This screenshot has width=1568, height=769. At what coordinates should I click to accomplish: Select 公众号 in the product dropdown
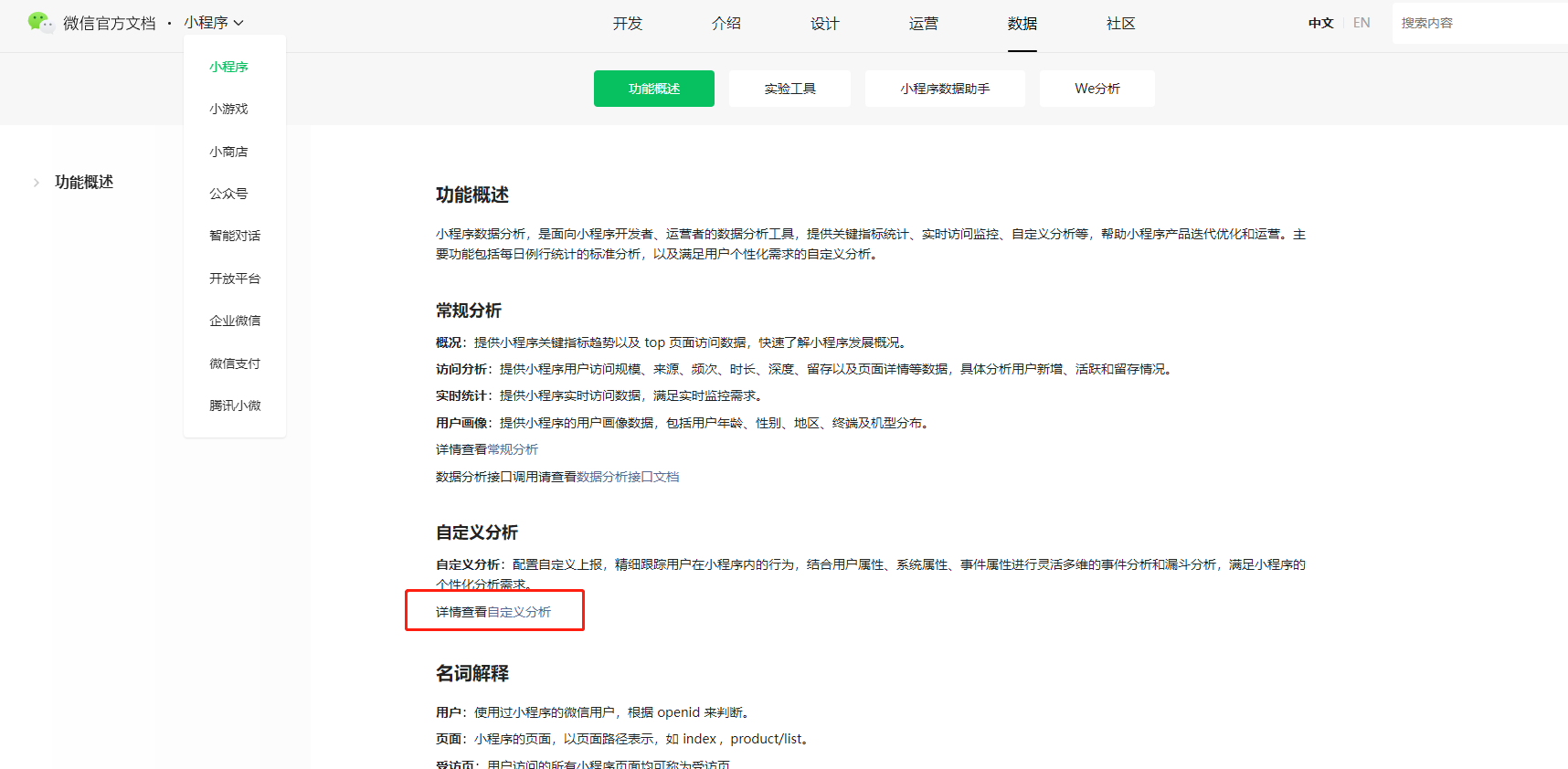(x=228, y=194)
